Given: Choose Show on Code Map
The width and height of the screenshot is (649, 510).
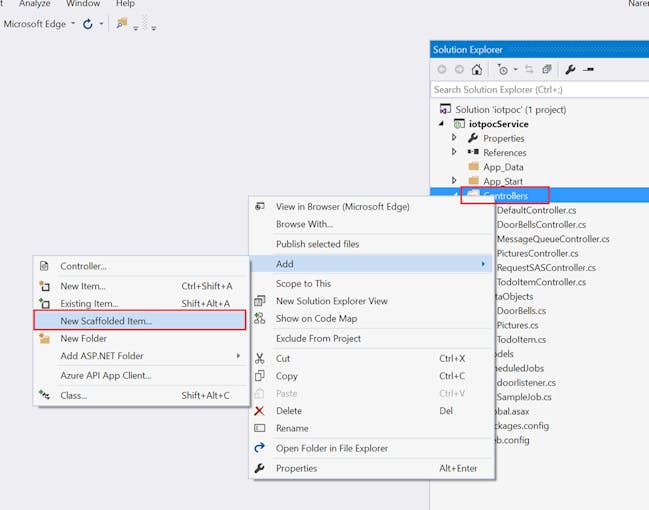Looking at the screenshot, I should coord(371,318).
